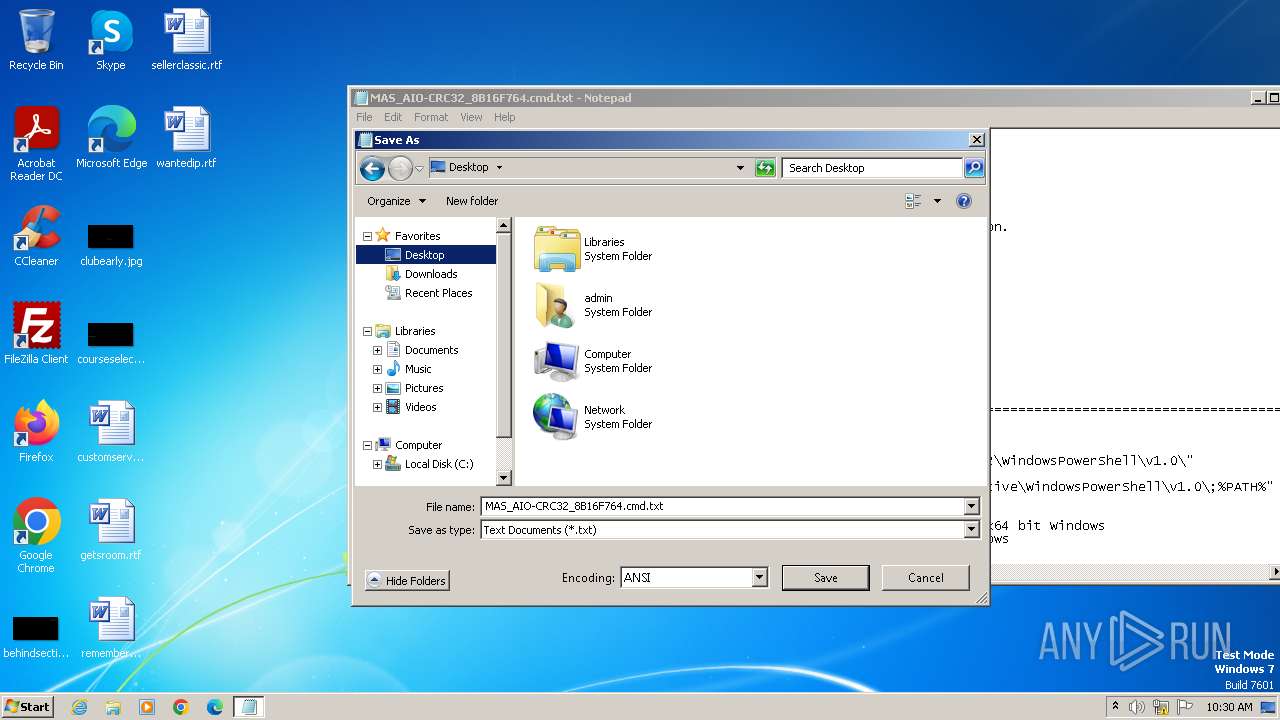Image resolution: width=1280 pixels, height=720 pixels.
Task: Open Chrome from the taskbar
Action: click(x=181, y=707)
